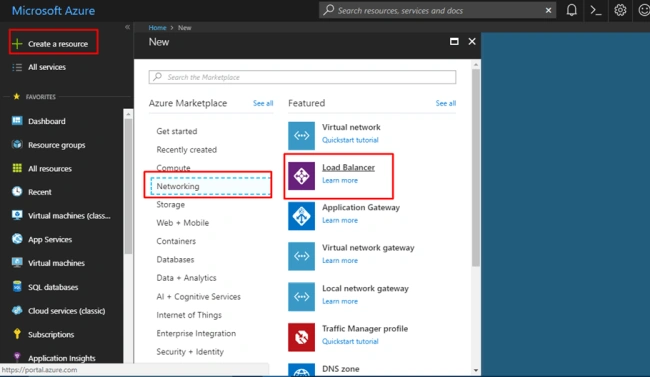
Task: Click the Virtual machines (classic) icon
Action: (x=17, y=215)
